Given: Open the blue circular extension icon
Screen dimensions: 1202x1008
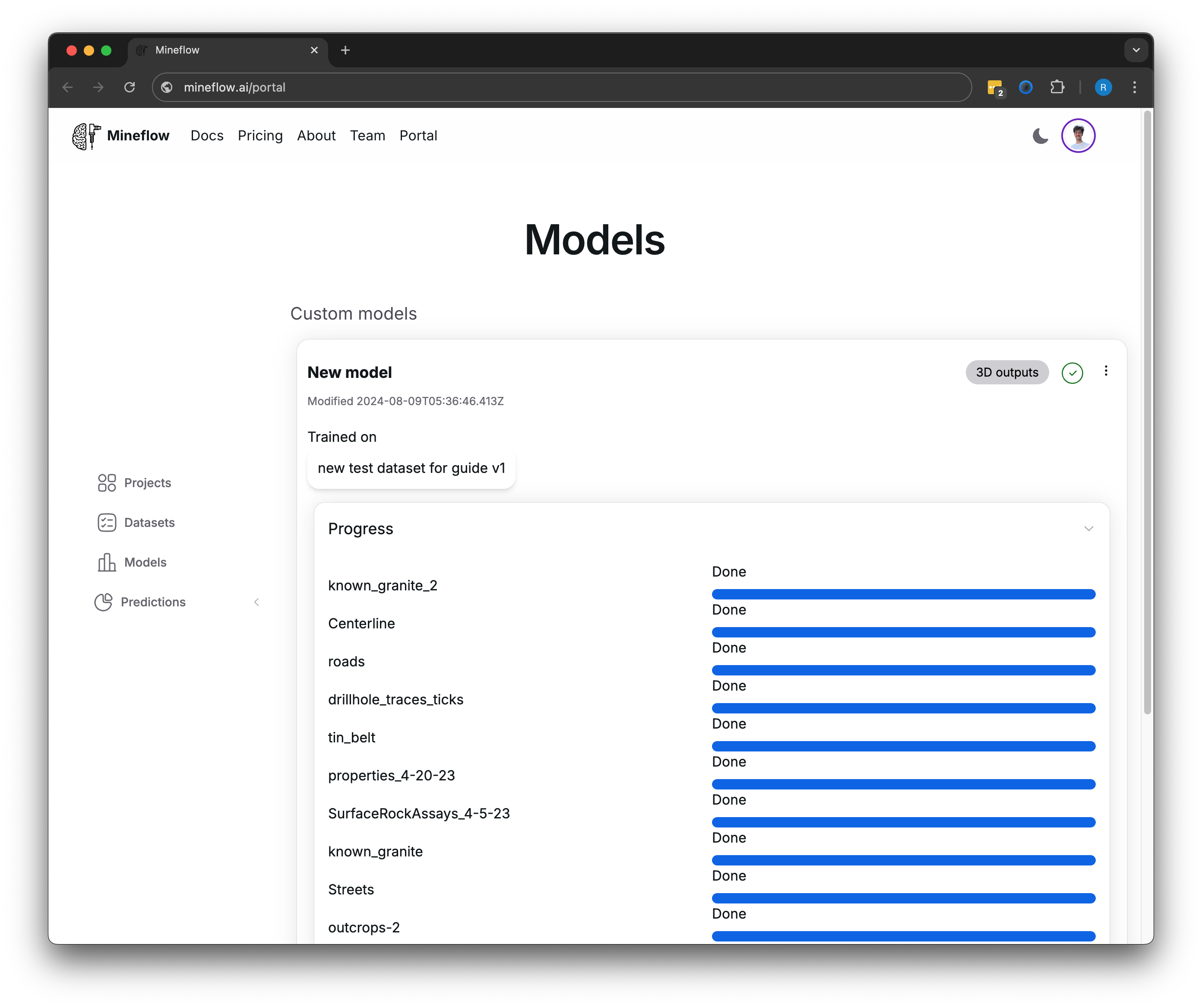Looking at the screenshot, I should pyautogui.click(x=1026, y=87).
